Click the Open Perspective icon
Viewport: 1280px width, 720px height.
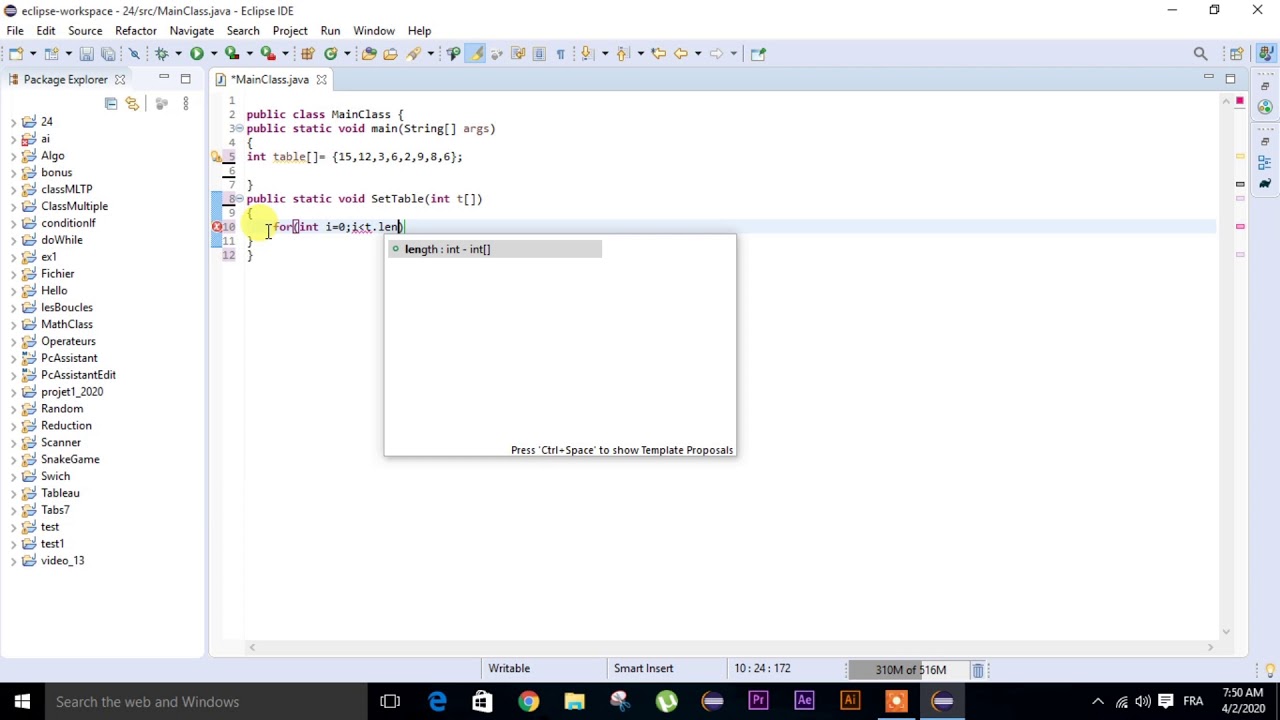1237,54
